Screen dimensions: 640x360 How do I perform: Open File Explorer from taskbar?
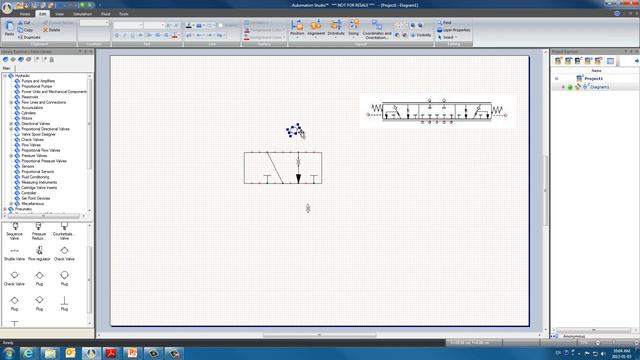click(x=50, y=353)
